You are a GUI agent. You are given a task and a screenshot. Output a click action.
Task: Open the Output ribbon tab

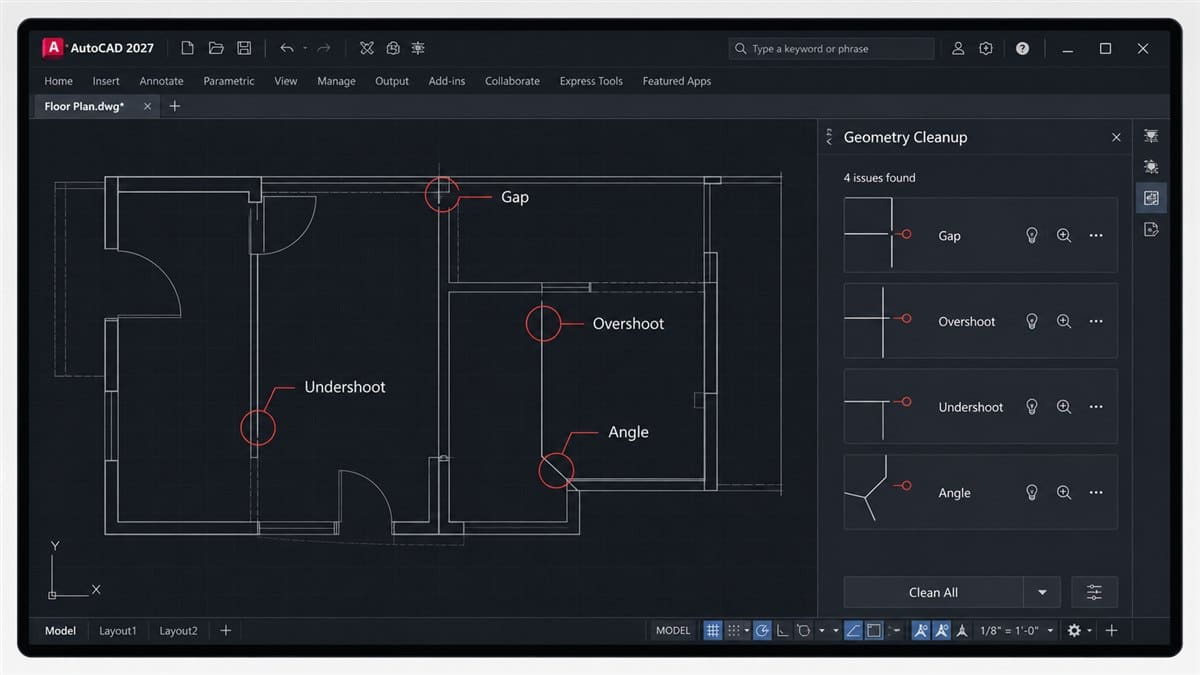pos(392,81)
